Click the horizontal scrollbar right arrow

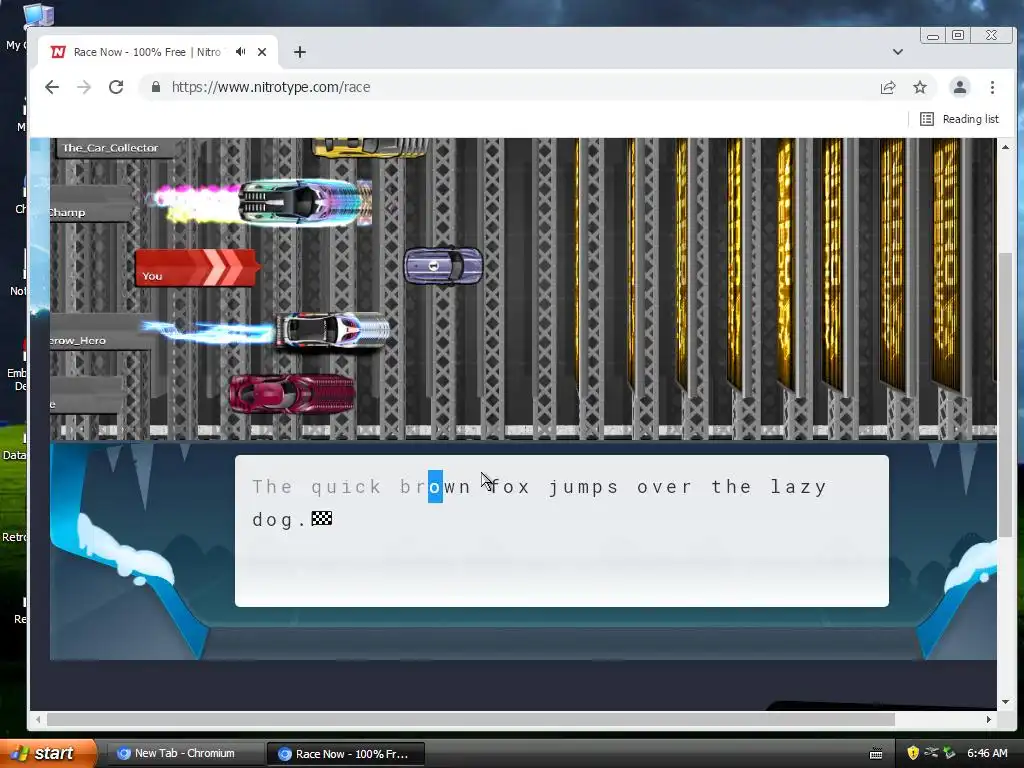pyautogui.click(x=989, y=719)
